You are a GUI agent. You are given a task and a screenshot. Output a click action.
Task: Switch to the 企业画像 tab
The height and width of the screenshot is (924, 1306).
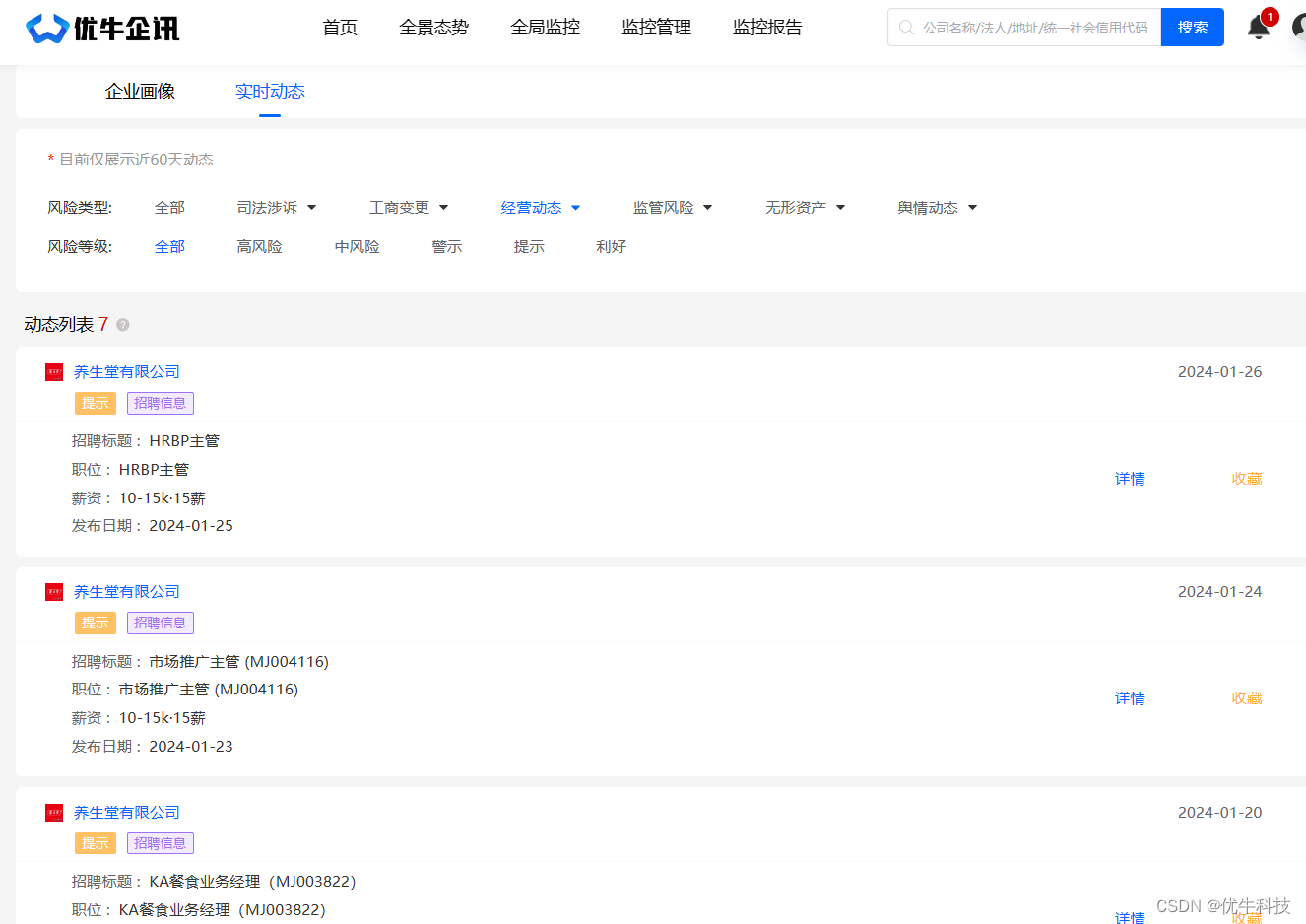(140, 92)
